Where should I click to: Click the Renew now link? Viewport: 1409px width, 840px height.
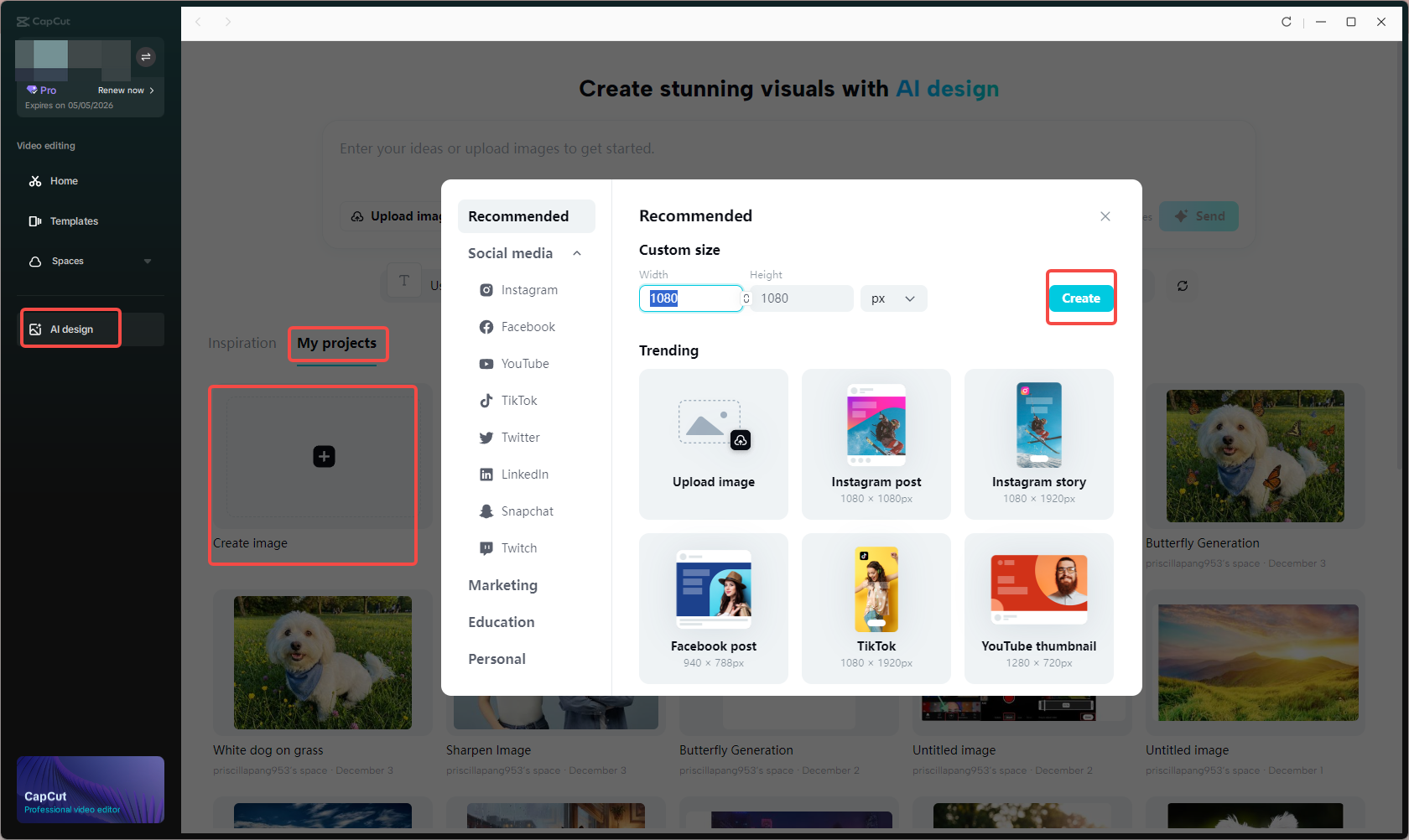pyautogui.click(x=122, y=90)
